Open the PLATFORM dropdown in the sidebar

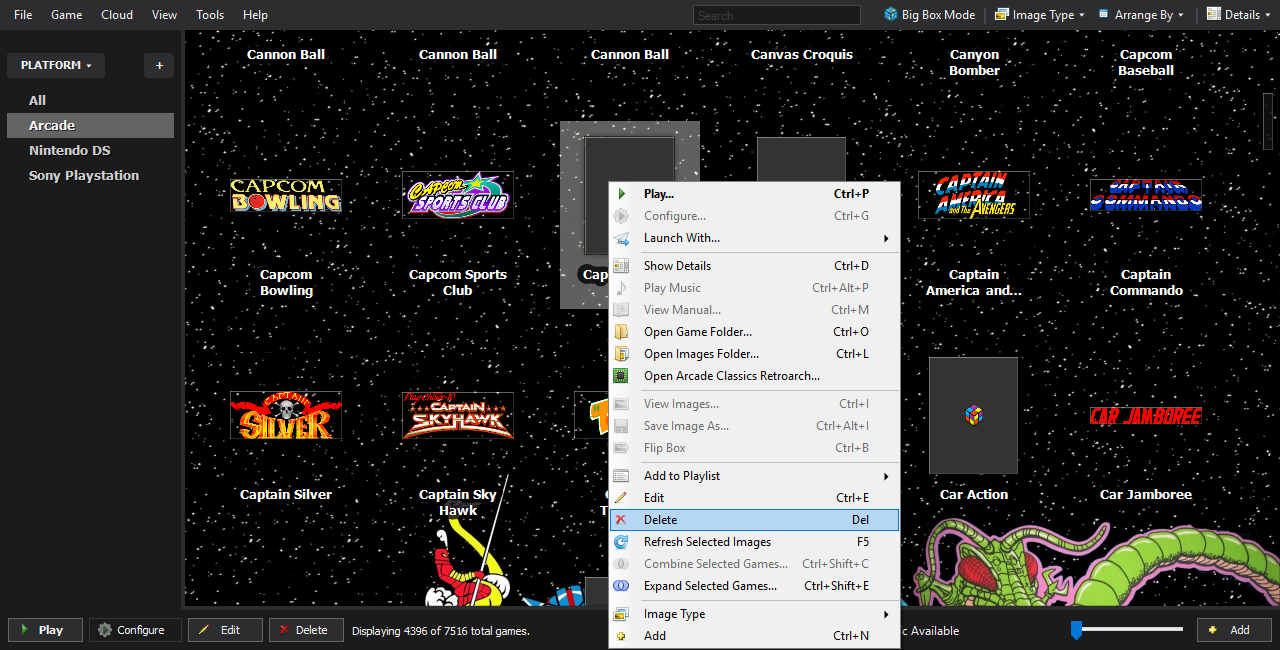56,65
